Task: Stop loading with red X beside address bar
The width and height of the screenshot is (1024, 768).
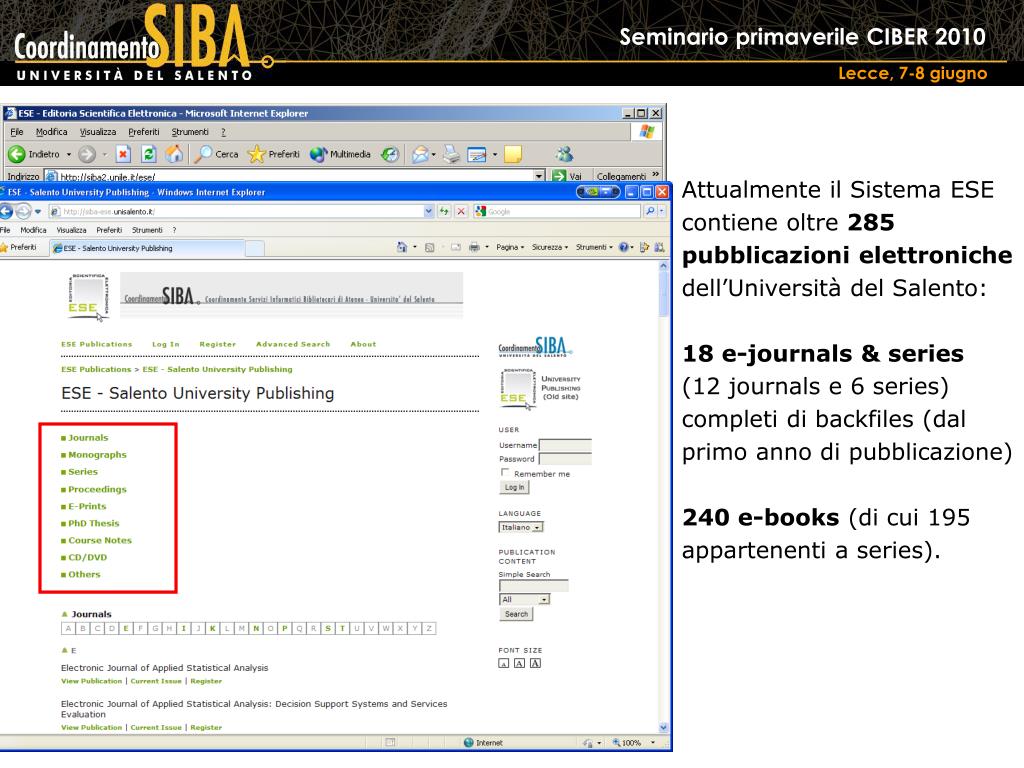Action: tap(461, 212)
